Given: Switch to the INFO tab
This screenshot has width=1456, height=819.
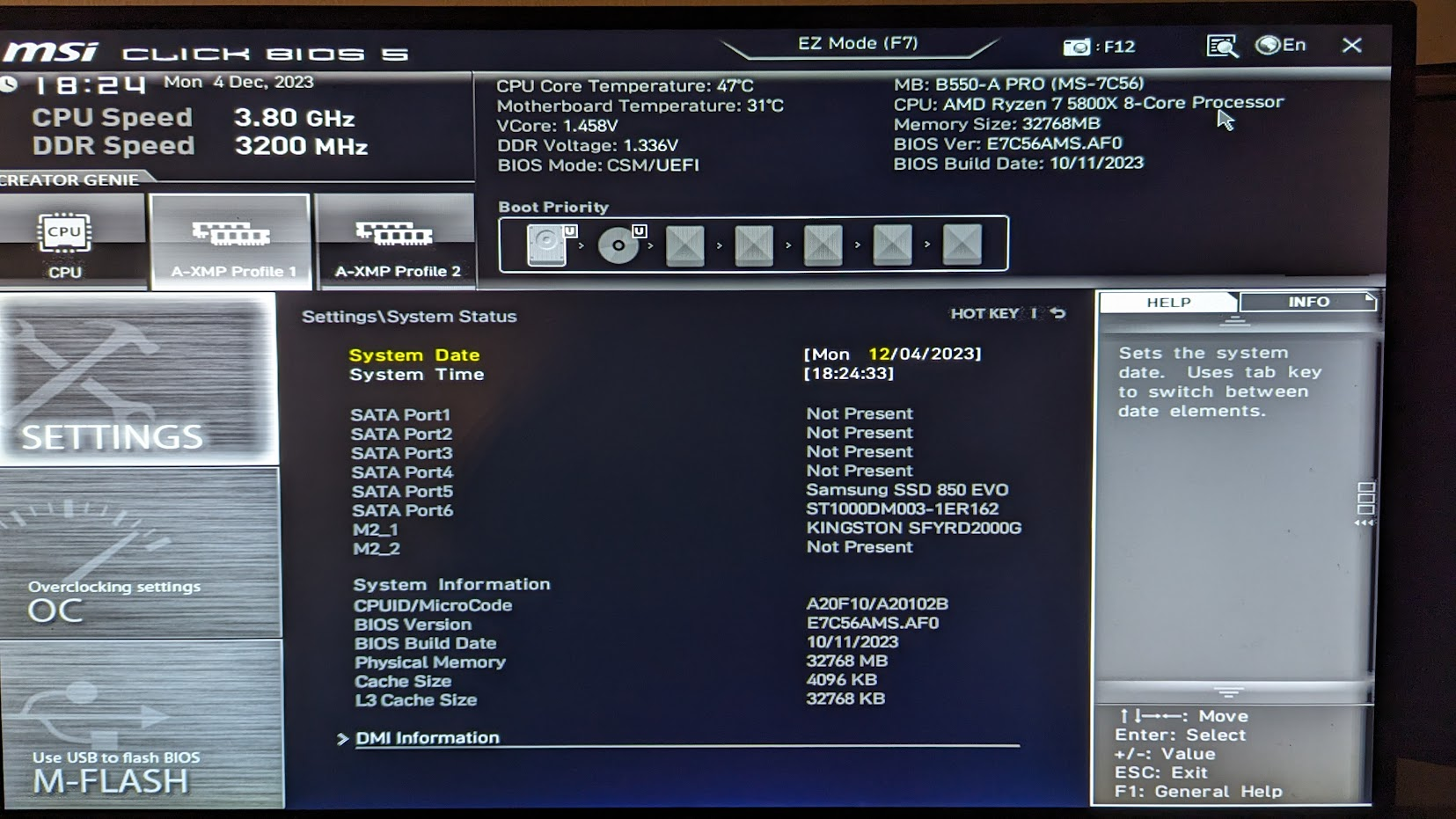Looking at the screenshot, I should 1308,302.
